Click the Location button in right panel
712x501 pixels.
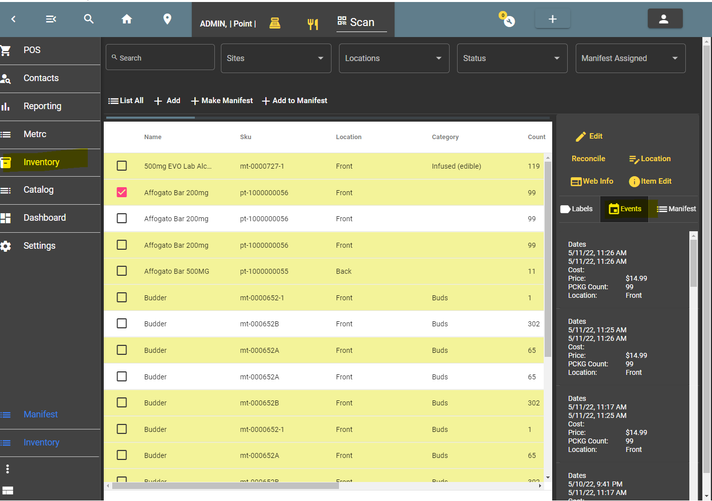[x=650, y=159]
